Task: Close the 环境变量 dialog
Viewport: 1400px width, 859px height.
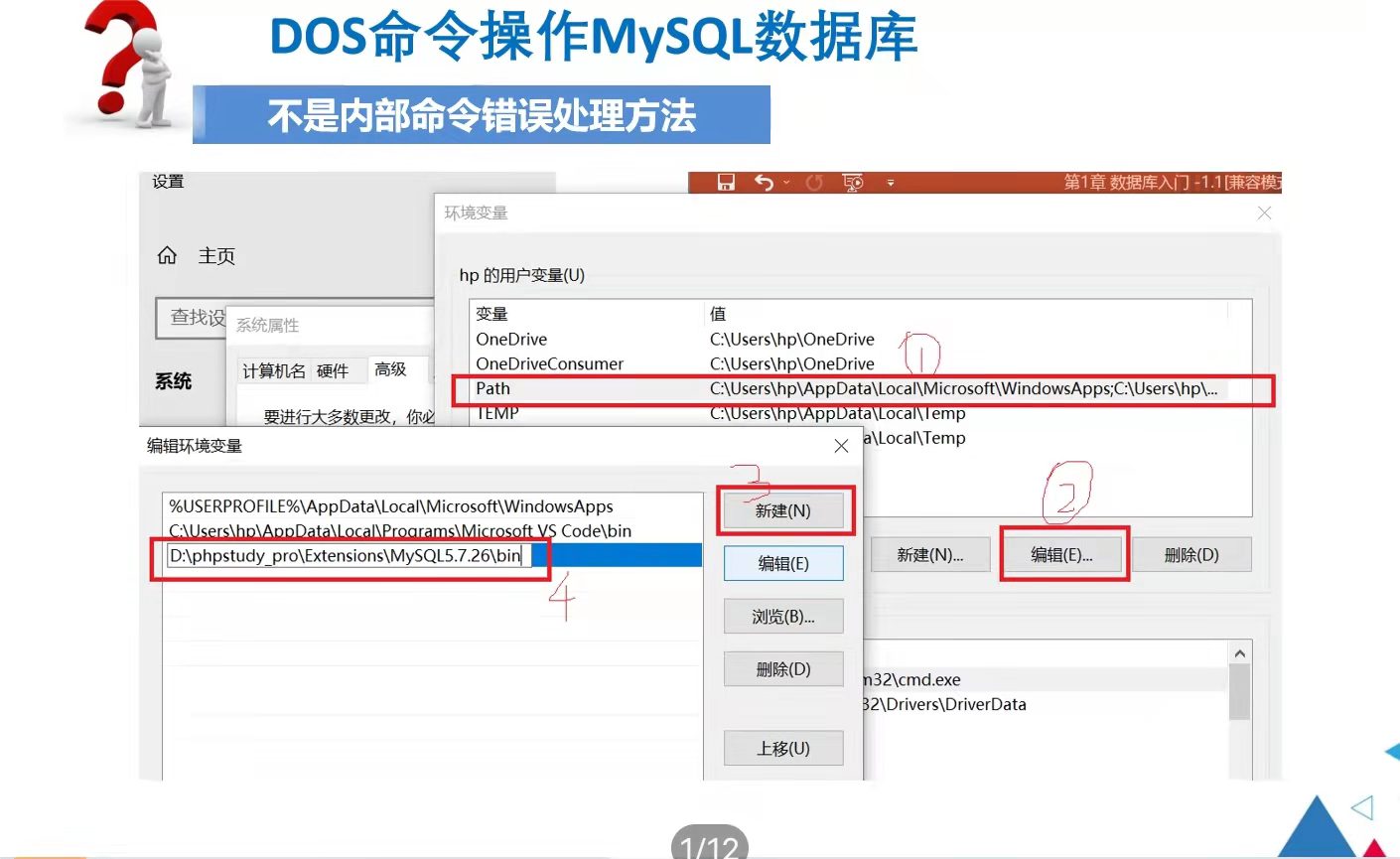Action: (x=1264, y=213)
